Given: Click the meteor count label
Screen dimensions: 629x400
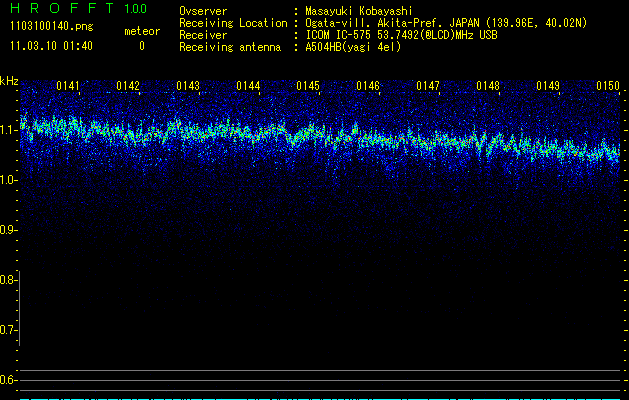Looking at the screenshot, I should (141, 31).
